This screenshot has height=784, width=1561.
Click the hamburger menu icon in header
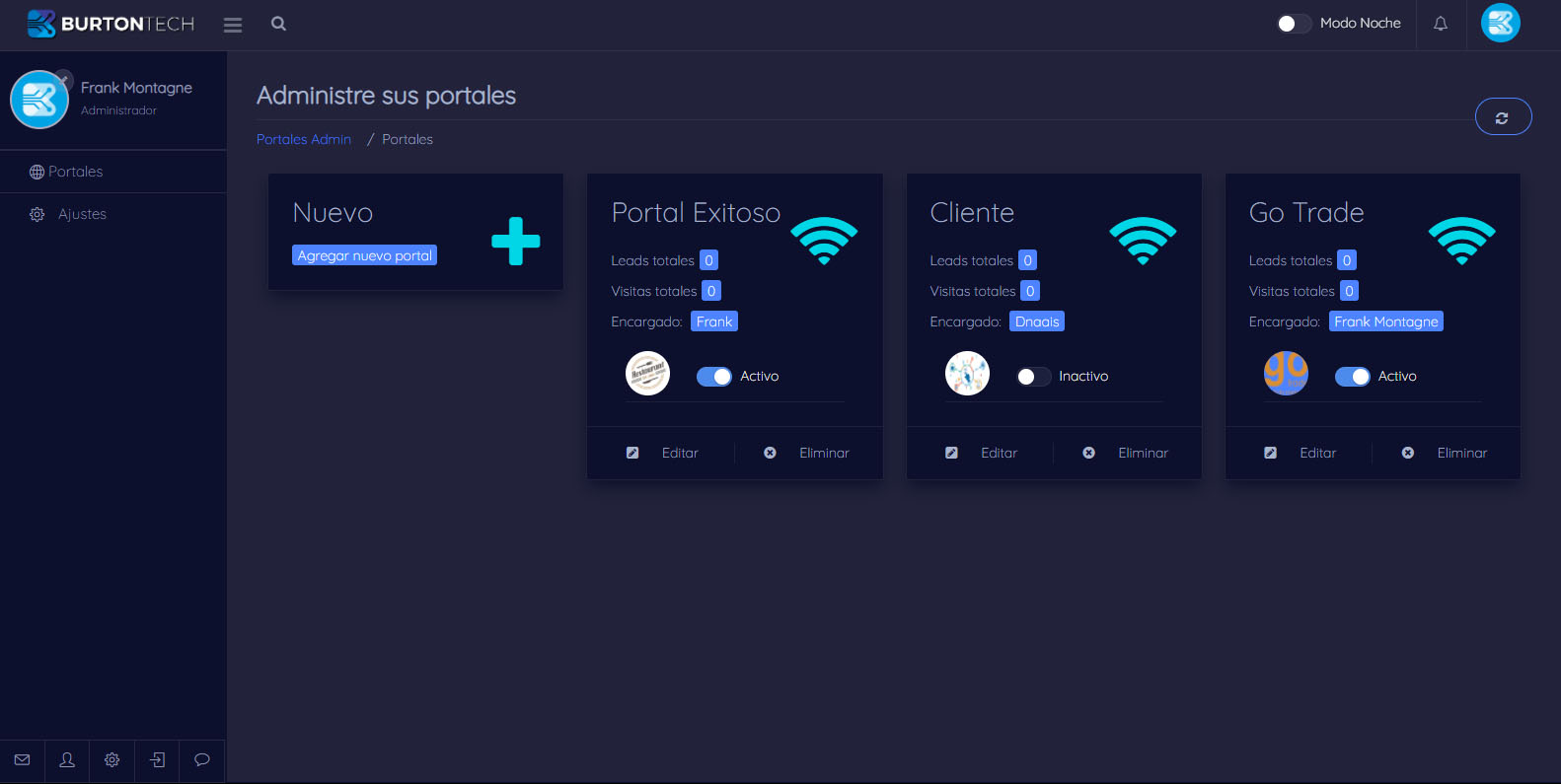233,25
